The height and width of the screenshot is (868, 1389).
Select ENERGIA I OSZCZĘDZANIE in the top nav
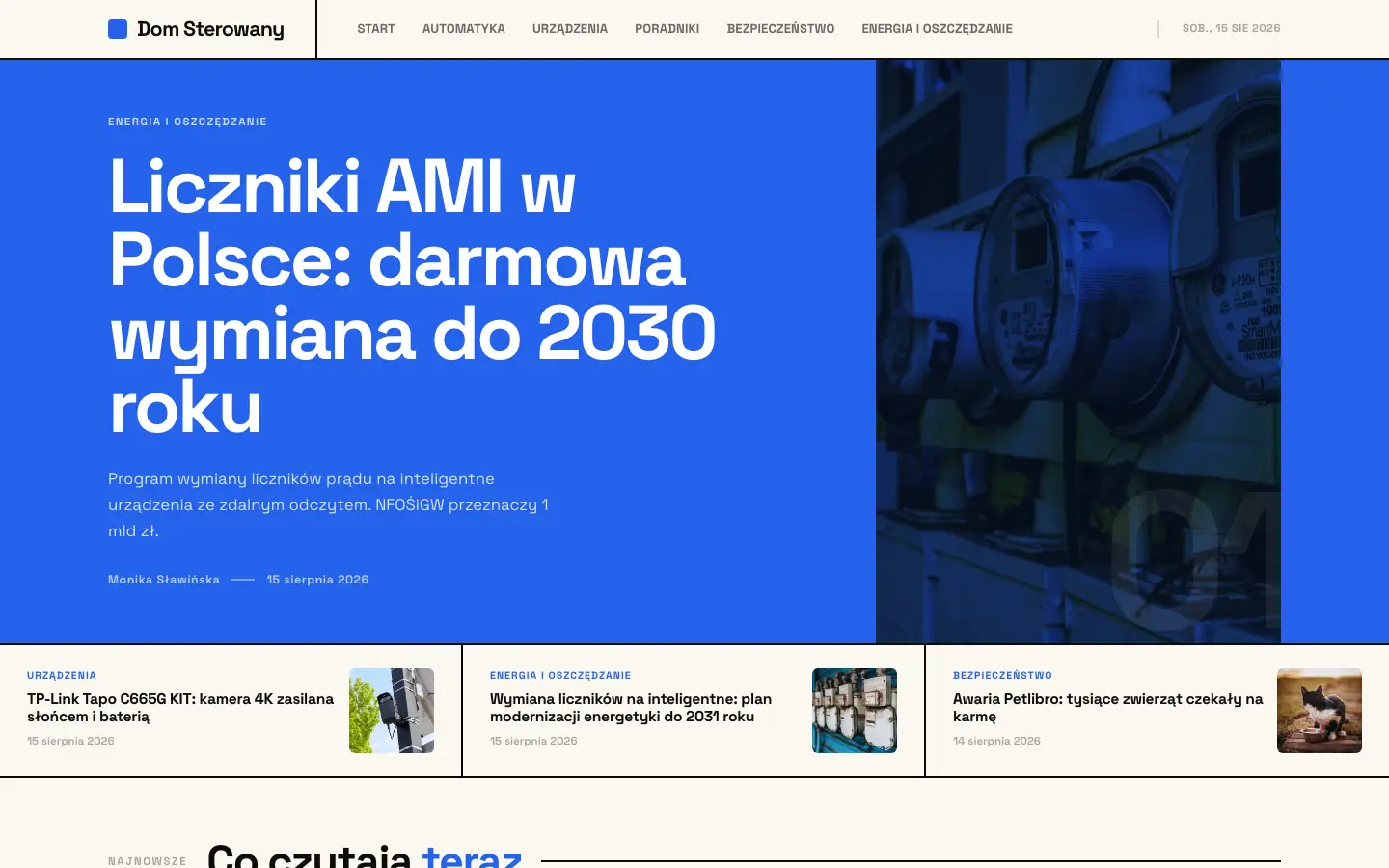[938, 29]
